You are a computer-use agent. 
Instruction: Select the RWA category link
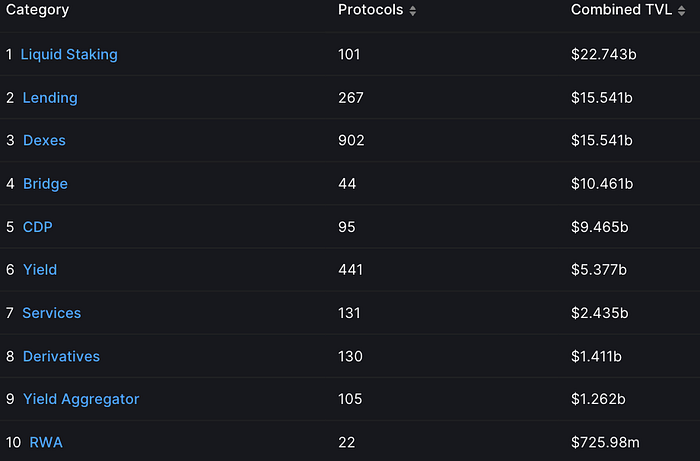coord(46,443)
